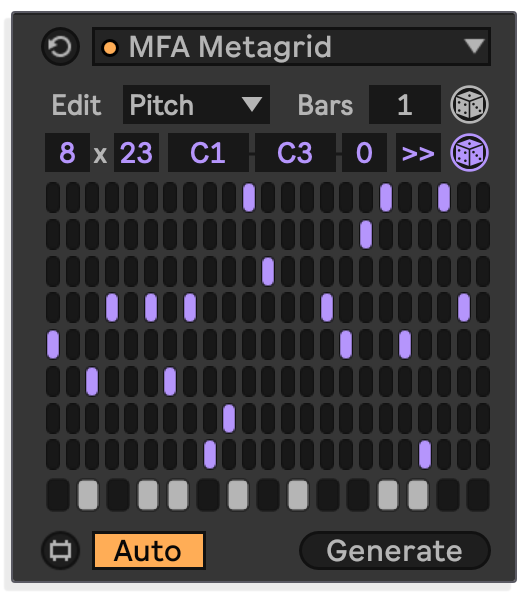This screenshot has height=594, width=528.
Task: Click the reset circular arrow icon
Action: (x=61, y=47)
